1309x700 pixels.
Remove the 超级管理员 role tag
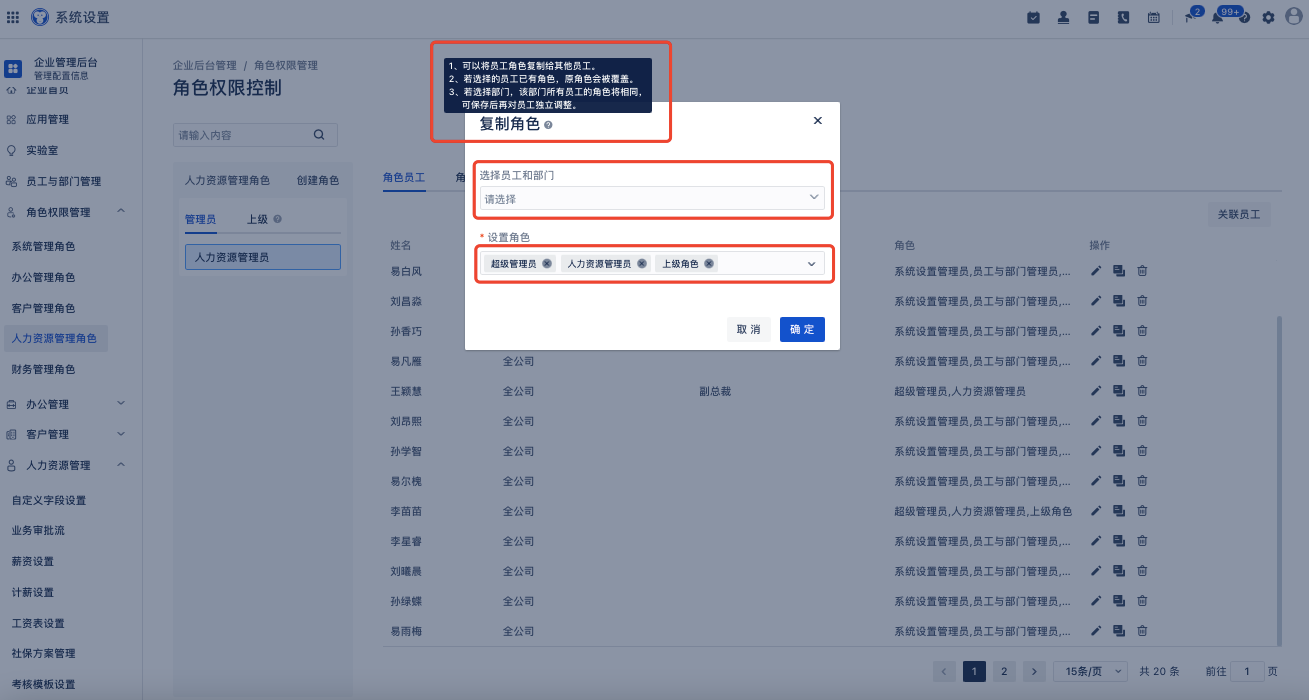(x=547, y=264)
